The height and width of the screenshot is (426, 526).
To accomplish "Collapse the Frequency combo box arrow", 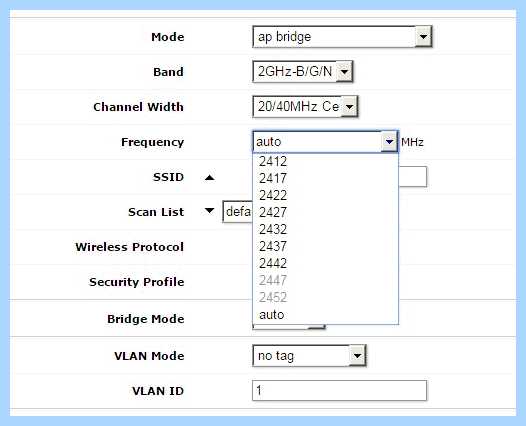I will click(389, 142).
